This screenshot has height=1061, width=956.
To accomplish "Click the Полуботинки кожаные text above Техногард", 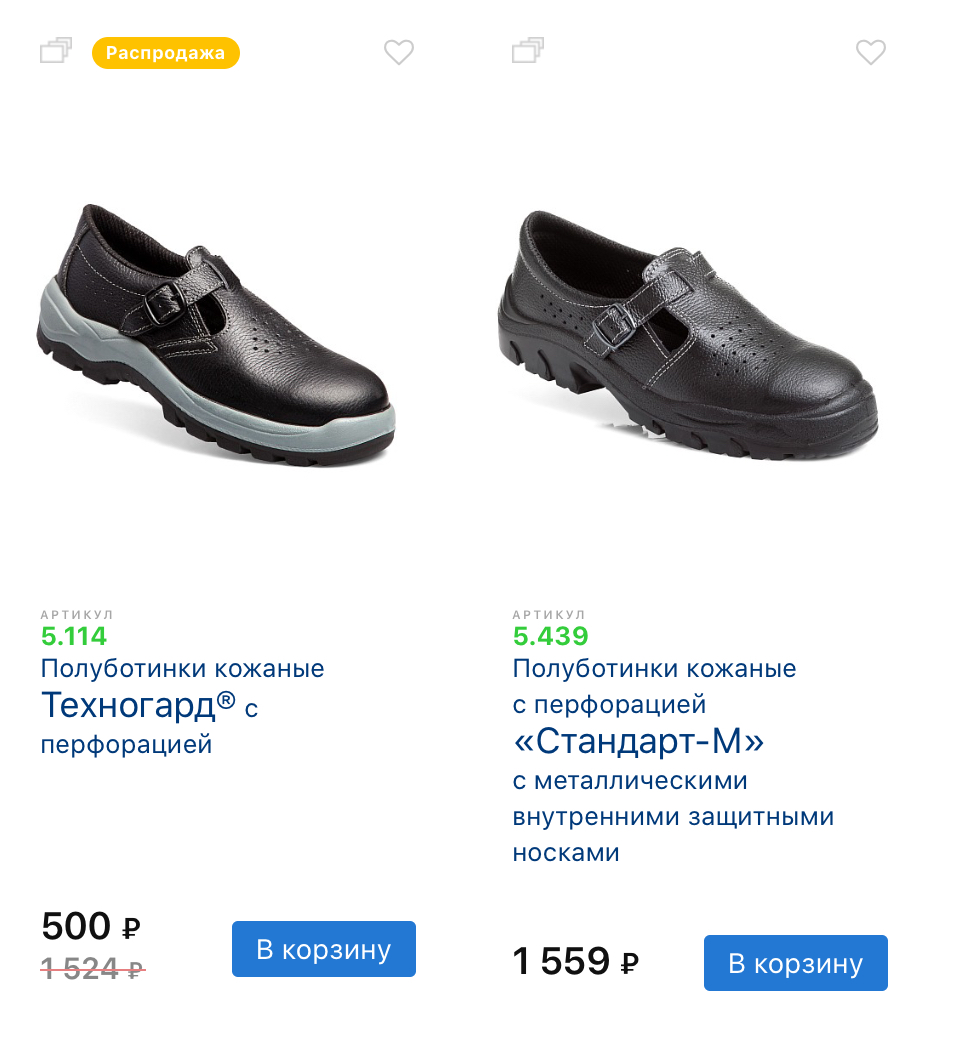I will (x=182, y=668).
